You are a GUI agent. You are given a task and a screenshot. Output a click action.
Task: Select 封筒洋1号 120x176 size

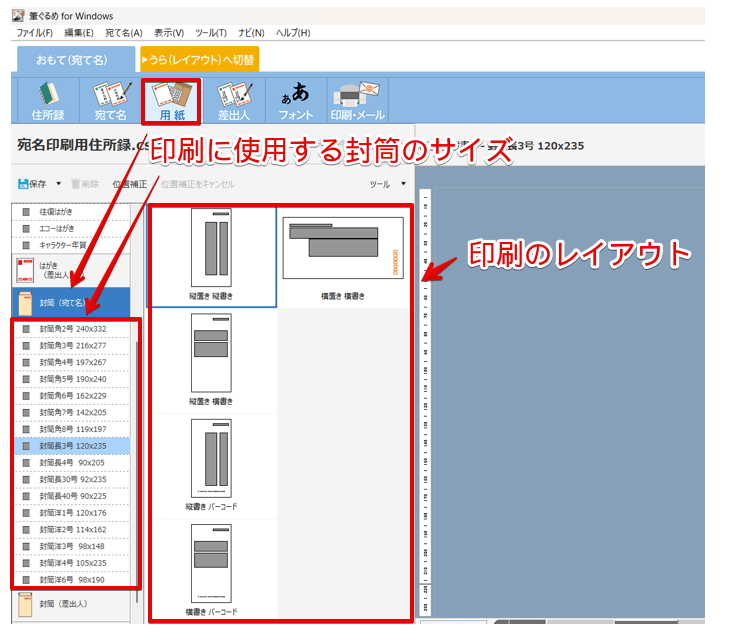coord(72,513)
